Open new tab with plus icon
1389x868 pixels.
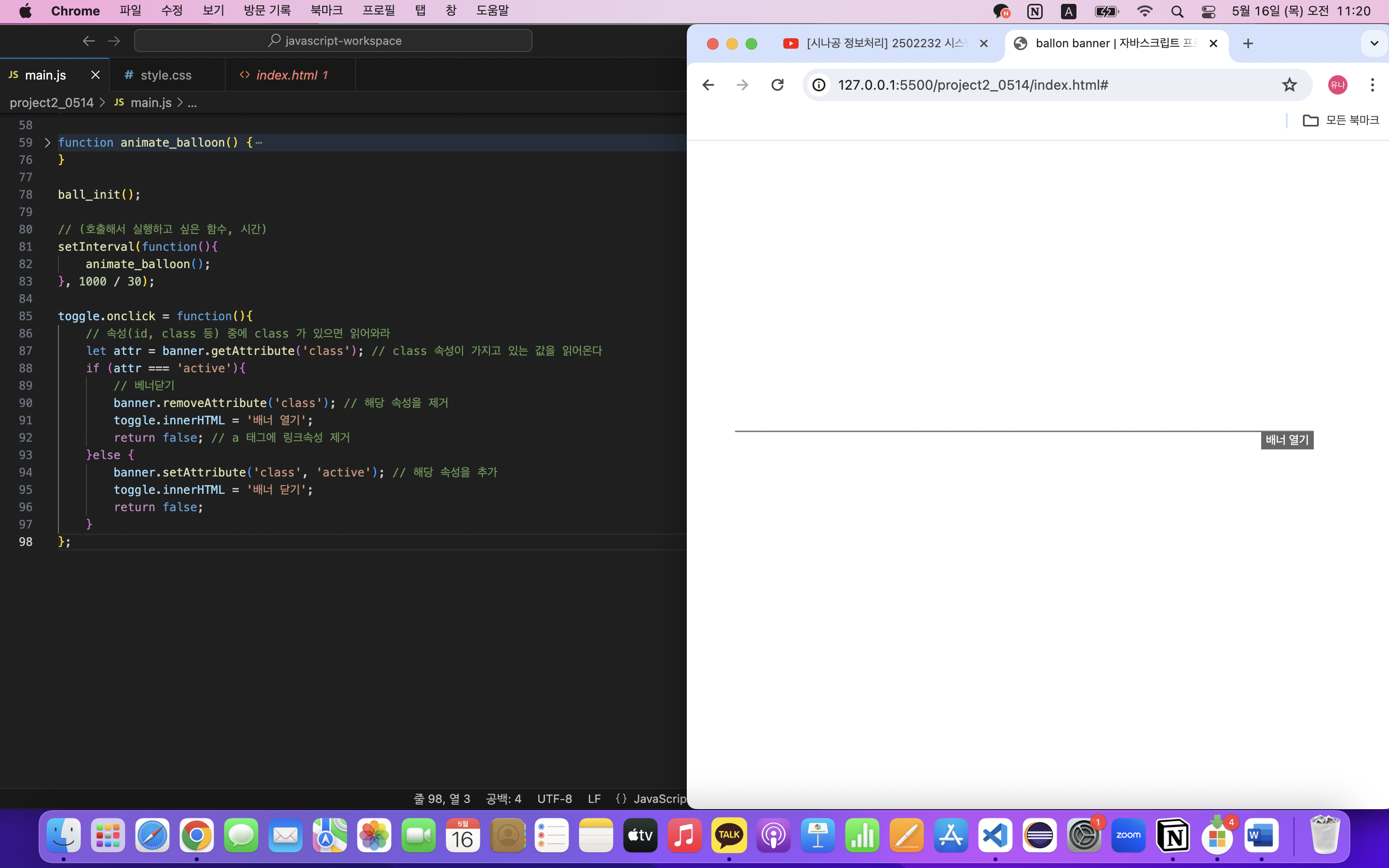tap(1248, 43)
